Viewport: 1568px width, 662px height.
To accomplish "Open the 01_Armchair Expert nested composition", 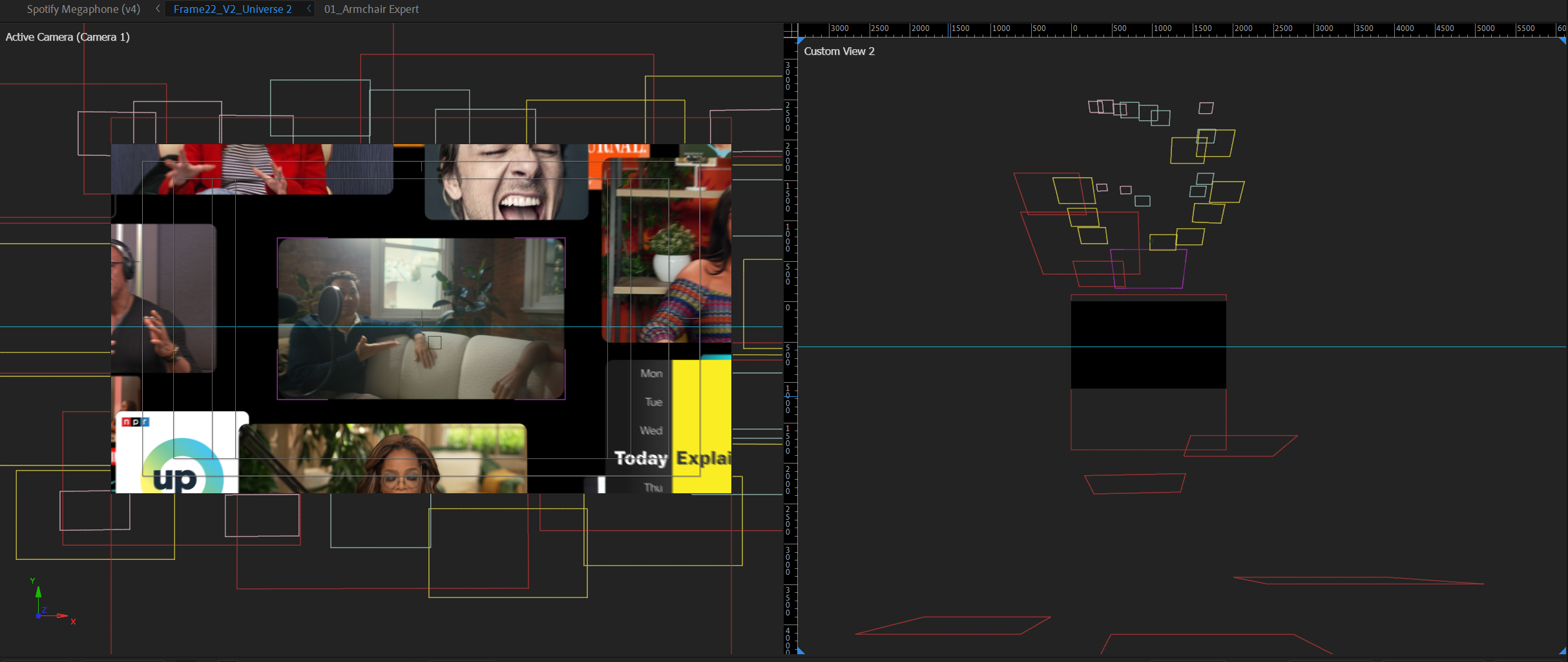I will (x=371, y=9).
